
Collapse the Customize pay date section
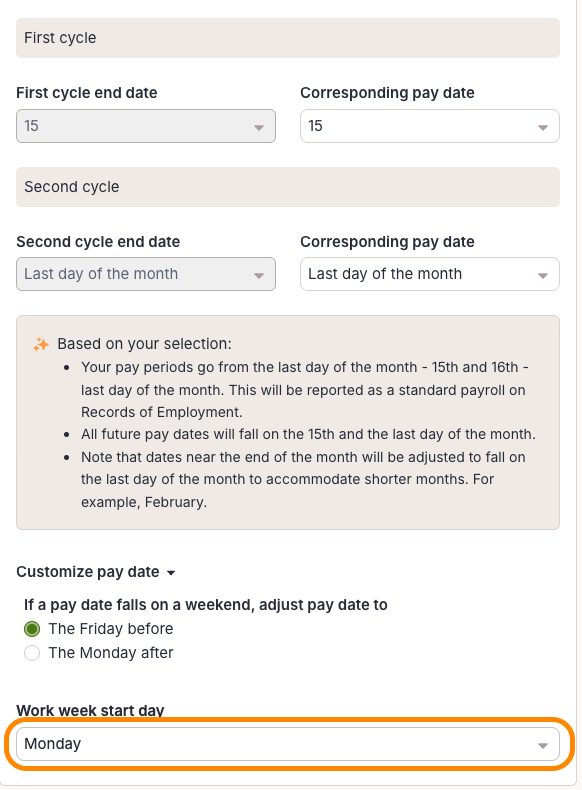coord(96,572)
